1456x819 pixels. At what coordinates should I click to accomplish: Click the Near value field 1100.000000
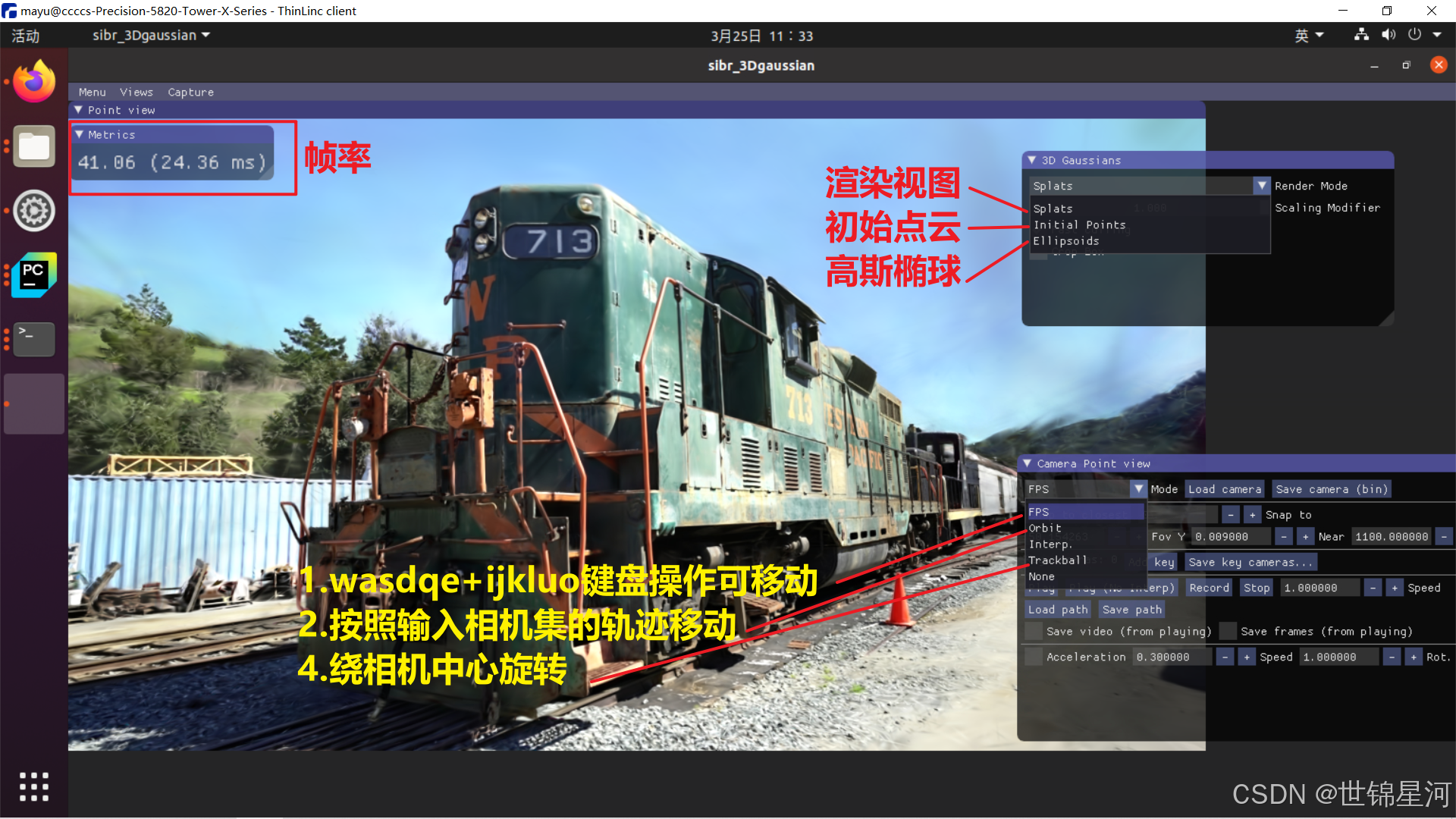point(1392,537)
